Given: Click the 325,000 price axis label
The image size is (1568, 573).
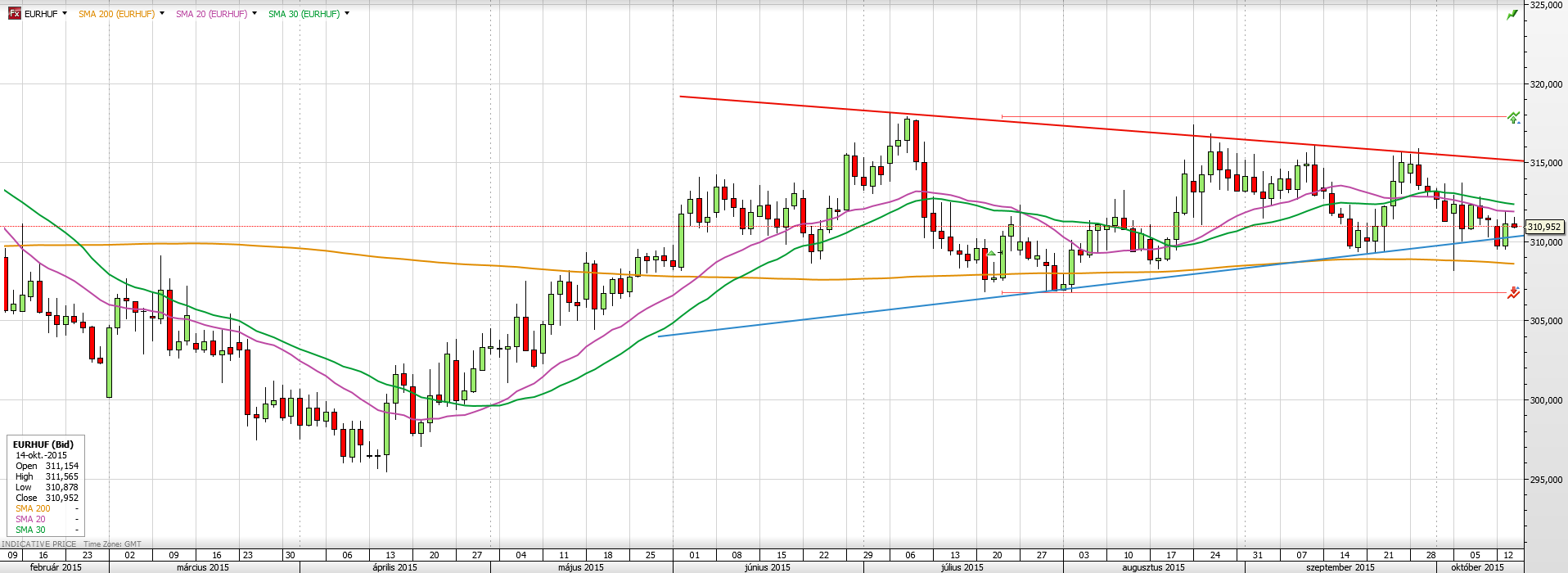Looking at the screenshot, I should pyautogui.click(x=1546, y=5).
